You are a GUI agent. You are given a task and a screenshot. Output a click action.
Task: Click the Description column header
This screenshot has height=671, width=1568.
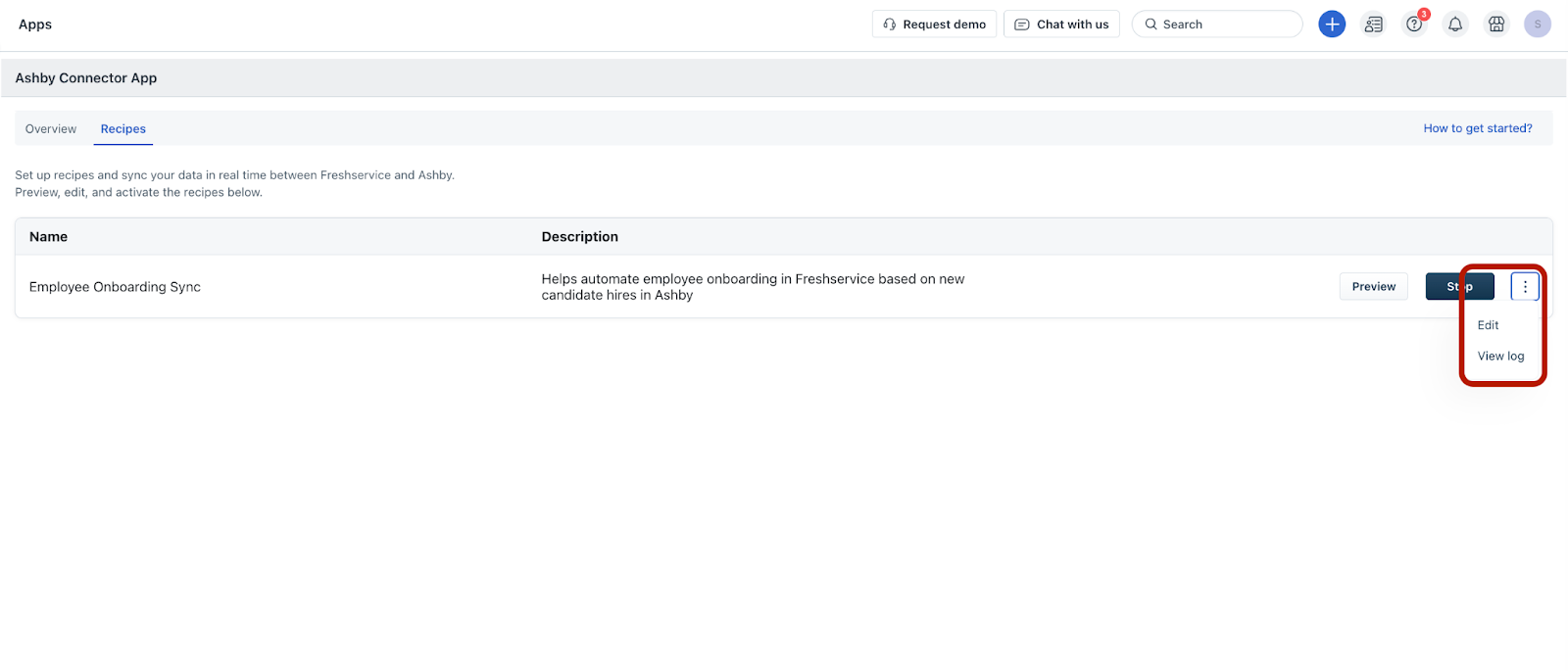point(580,237)
